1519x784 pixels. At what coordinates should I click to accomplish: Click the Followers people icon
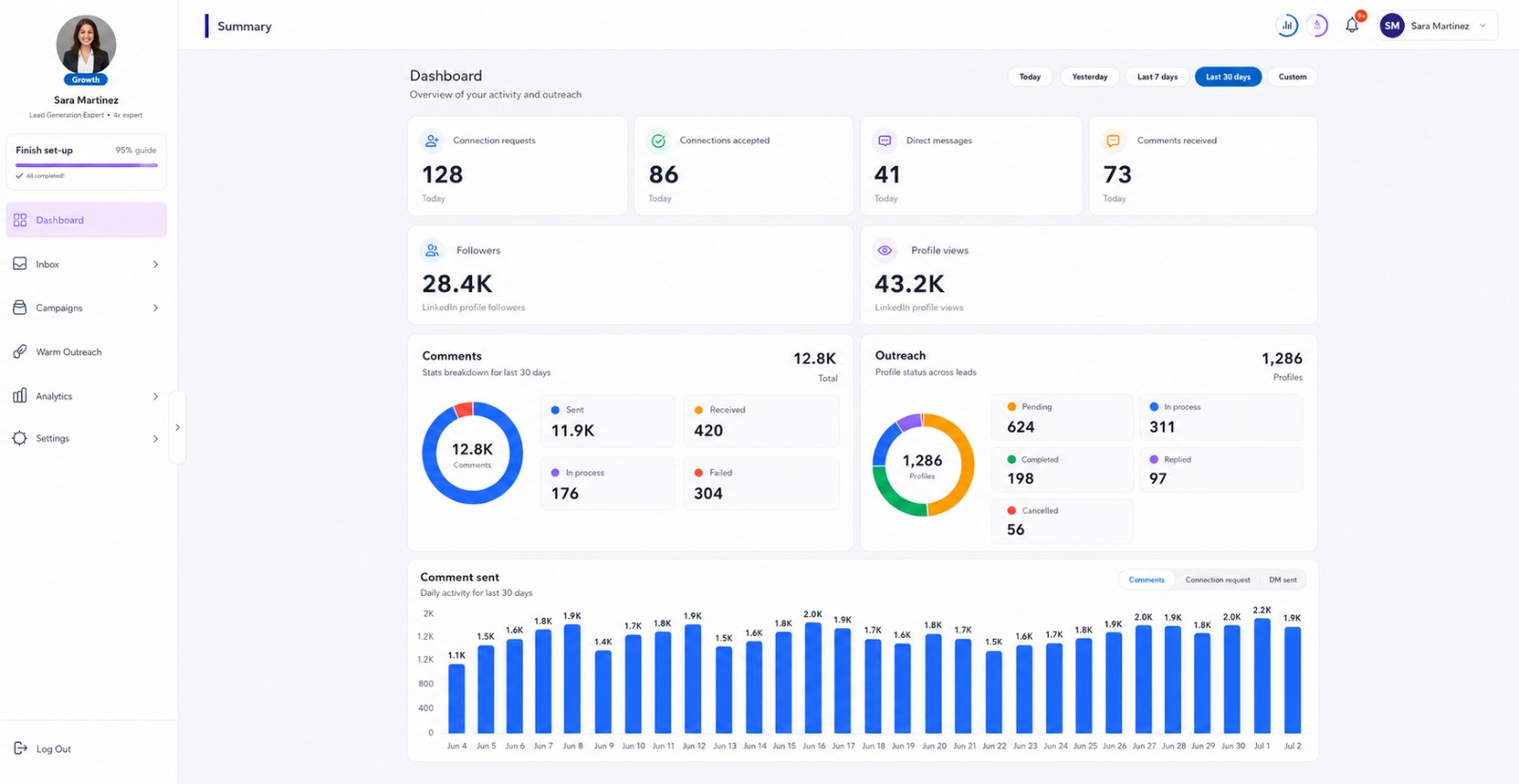click(432, 251)
